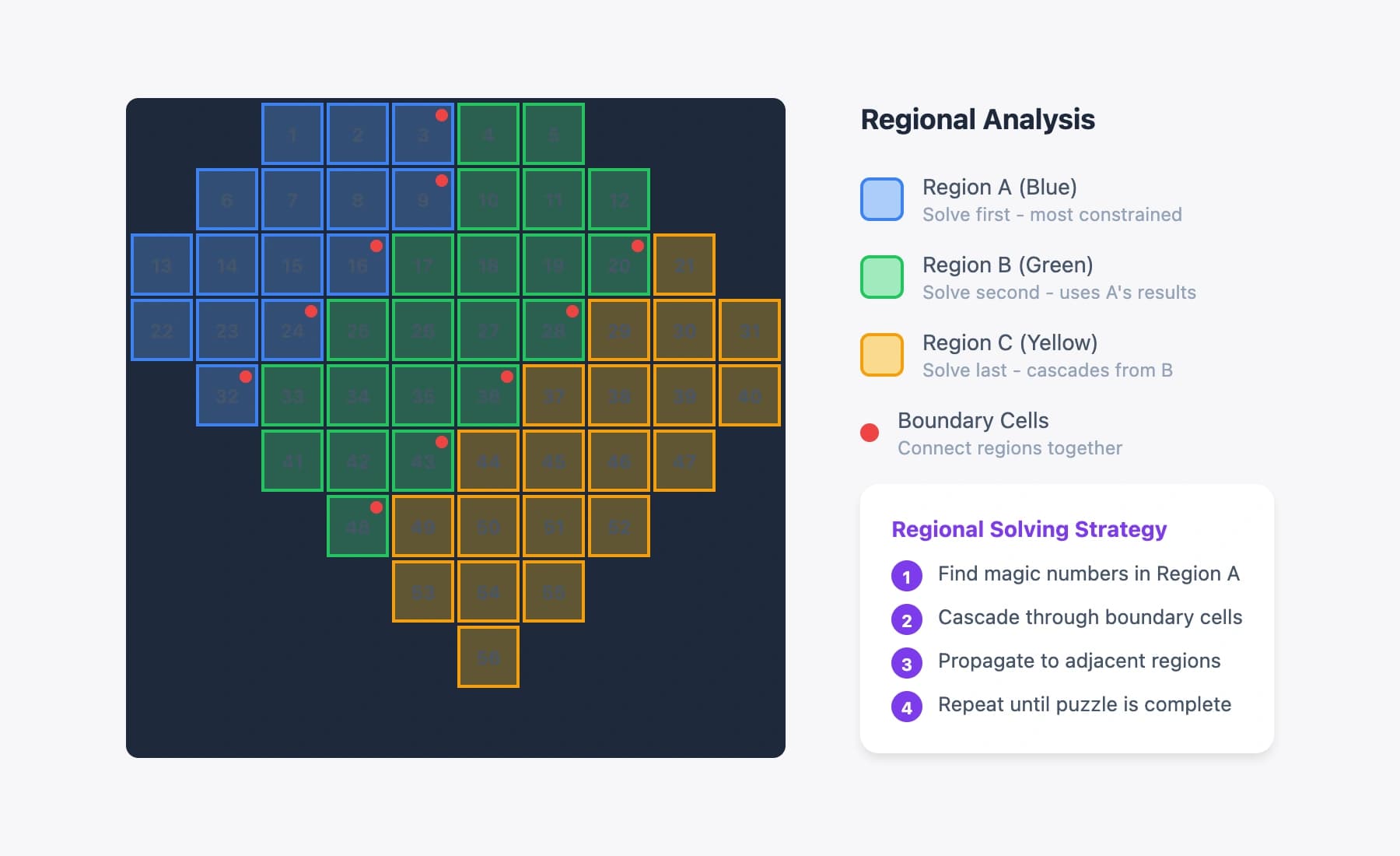
Task: Click 'Repeat until puzzle is complete' text
Action: pos(1084,704)
